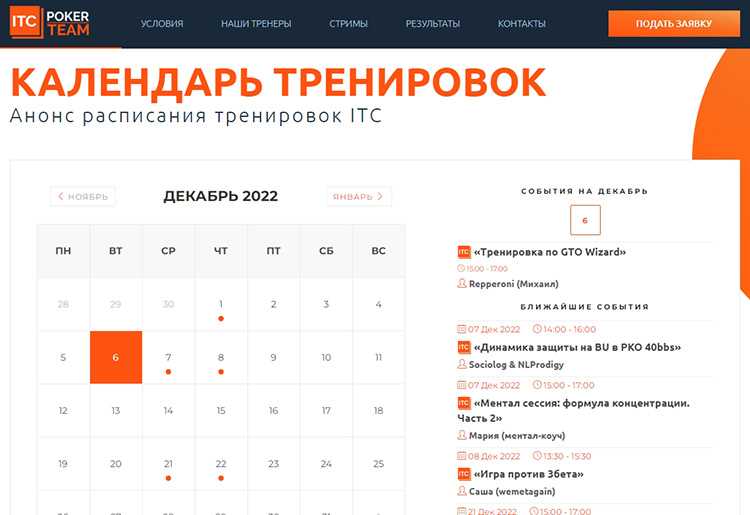Click trainer icon beside Мария (ментал-коуч)
750x515 pixels.
(x=462, y=436)
